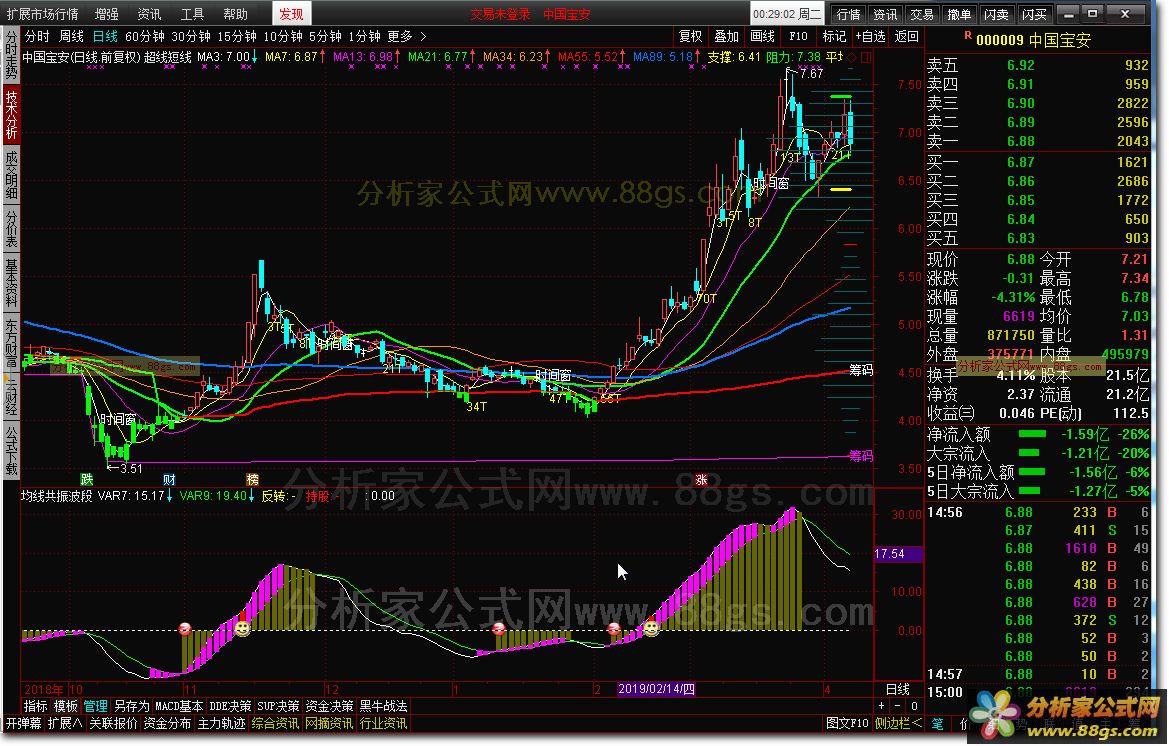Click the 0 reset button beside the chart zoom controls
This screenshot has width=1169, height=746.
click(913, 707)
